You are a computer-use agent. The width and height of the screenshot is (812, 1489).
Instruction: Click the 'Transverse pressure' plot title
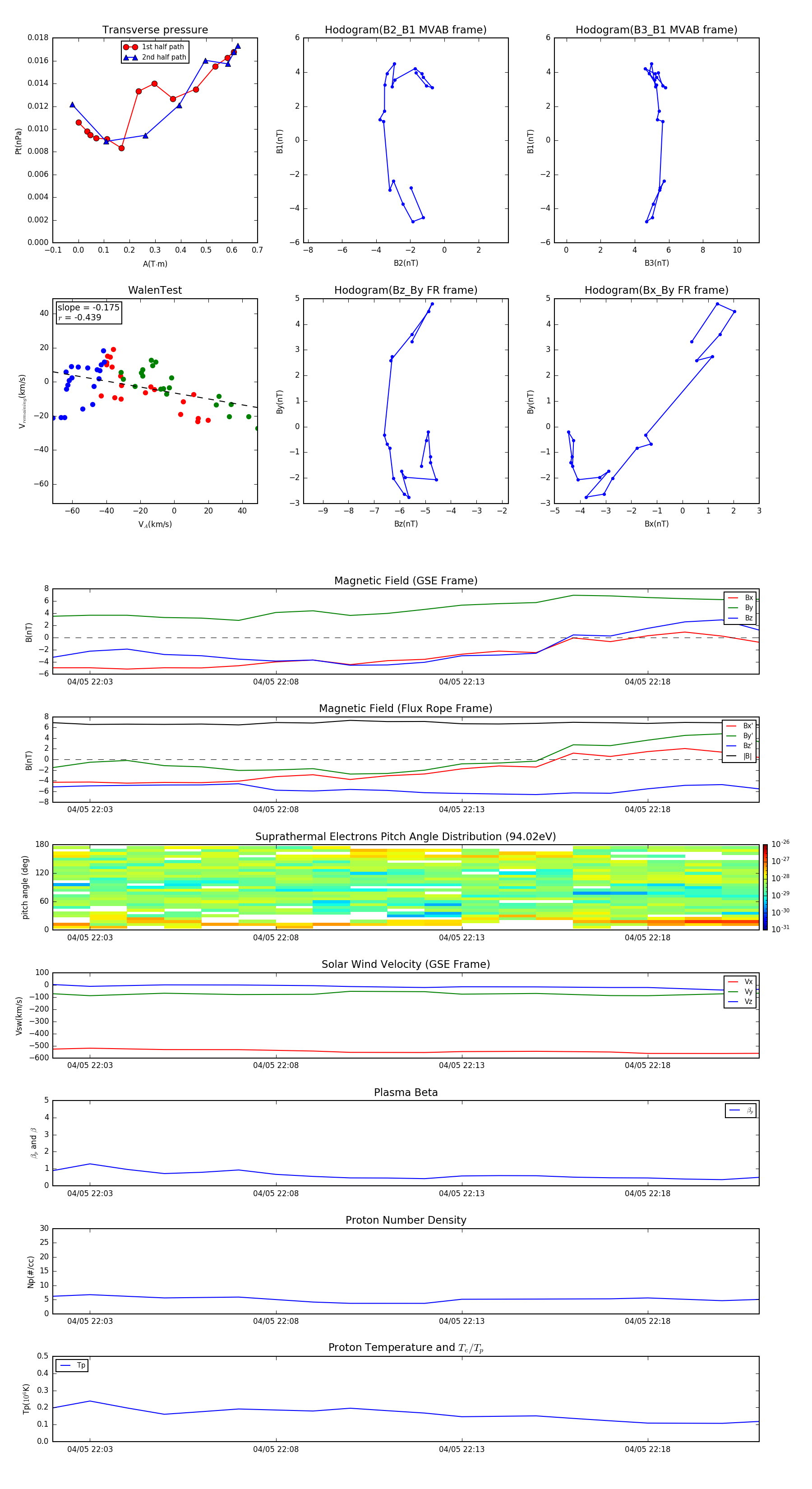[x=155, y=29]
